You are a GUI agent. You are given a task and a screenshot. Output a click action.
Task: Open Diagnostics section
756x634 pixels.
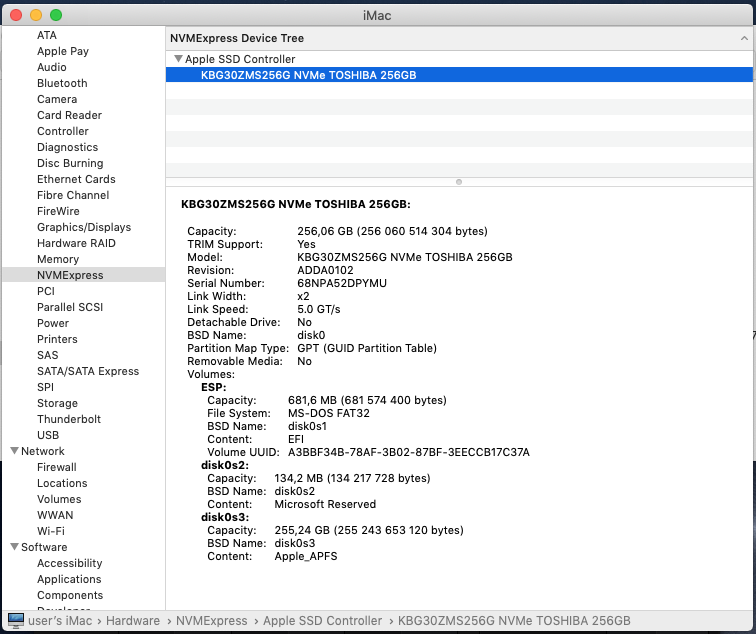pyautogui.click(x=68, y=147)
